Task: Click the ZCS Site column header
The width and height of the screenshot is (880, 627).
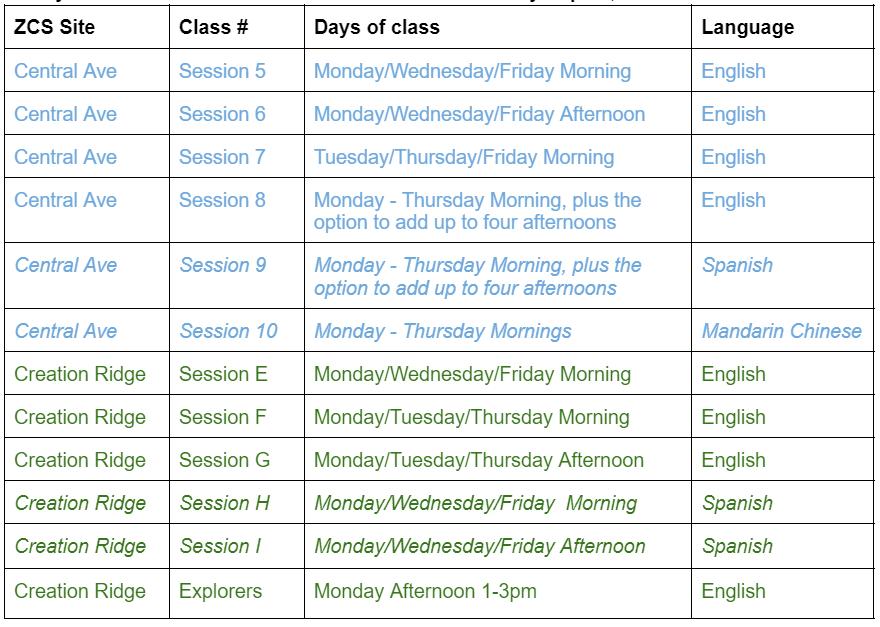Action: (x=55, y=27)
